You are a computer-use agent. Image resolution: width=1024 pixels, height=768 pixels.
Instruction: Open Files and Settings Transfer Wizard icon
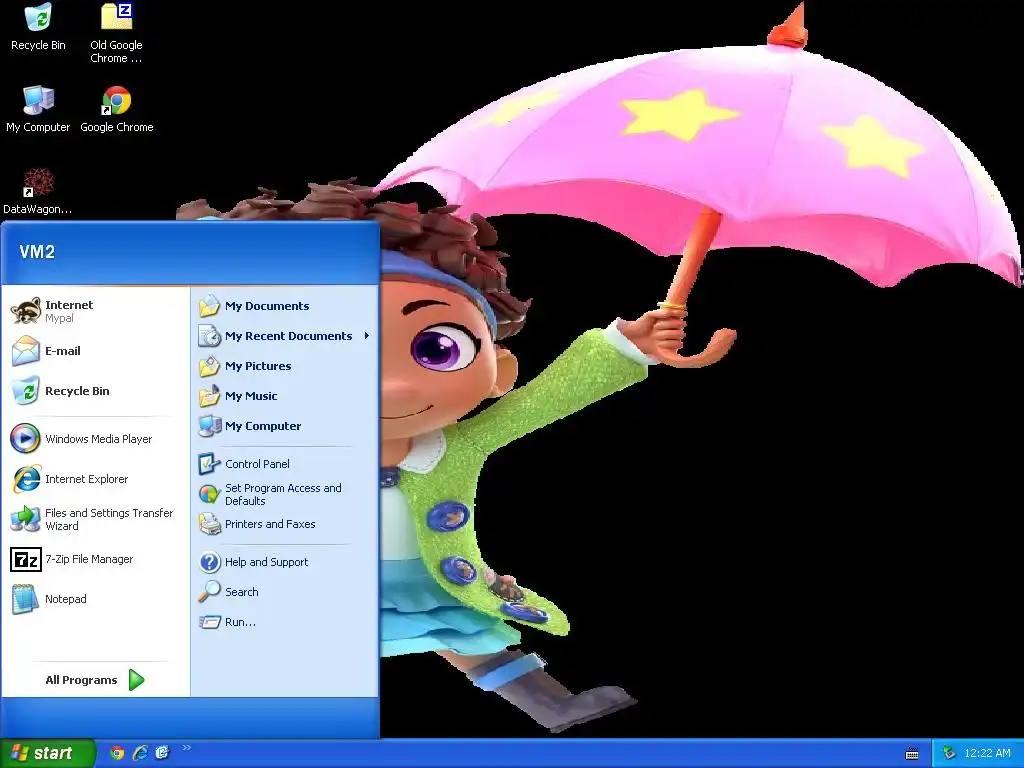pyautogui.click(x=25, y=519)
